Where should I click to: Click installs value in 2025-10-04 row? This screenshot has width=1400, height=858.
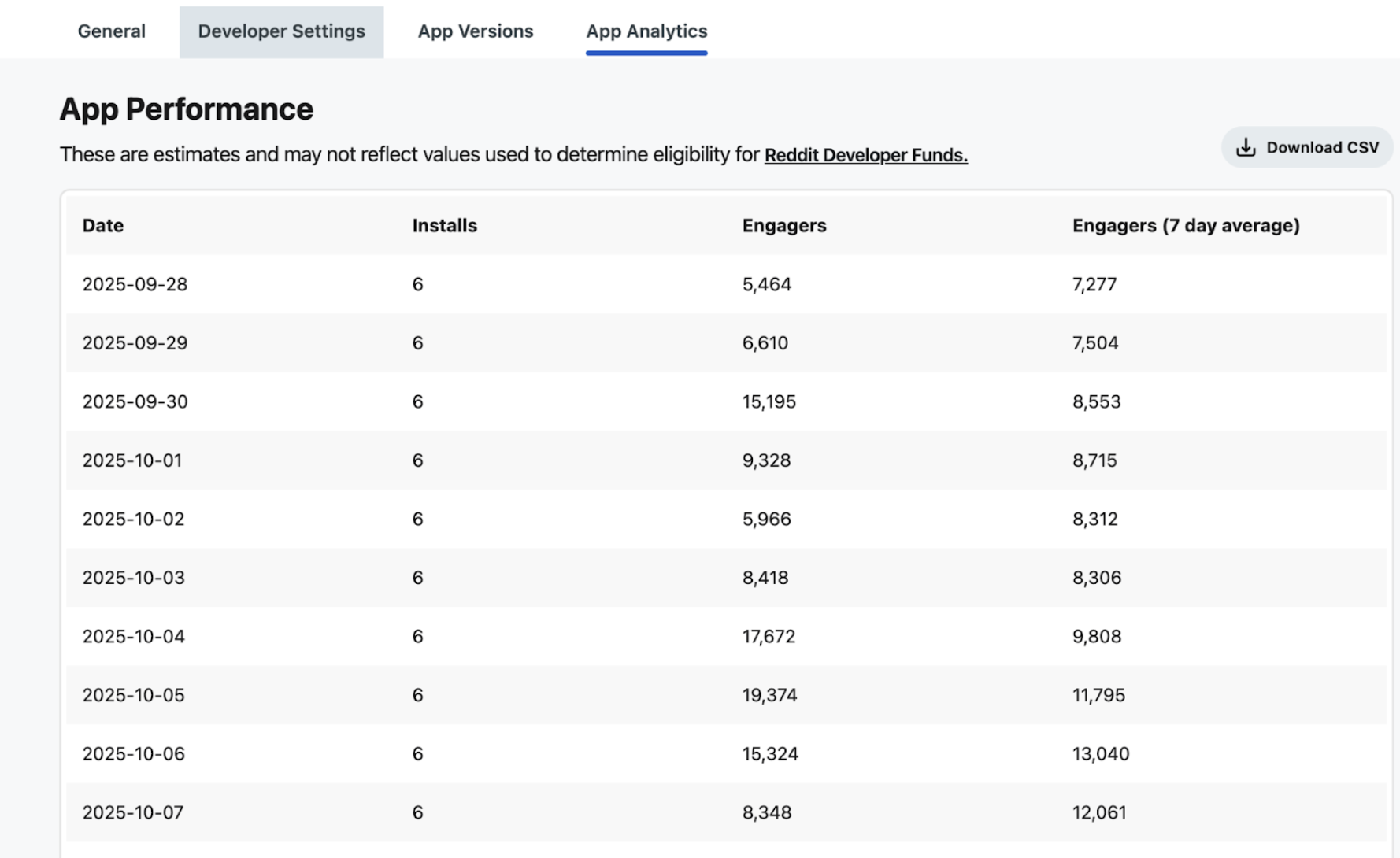417,637
